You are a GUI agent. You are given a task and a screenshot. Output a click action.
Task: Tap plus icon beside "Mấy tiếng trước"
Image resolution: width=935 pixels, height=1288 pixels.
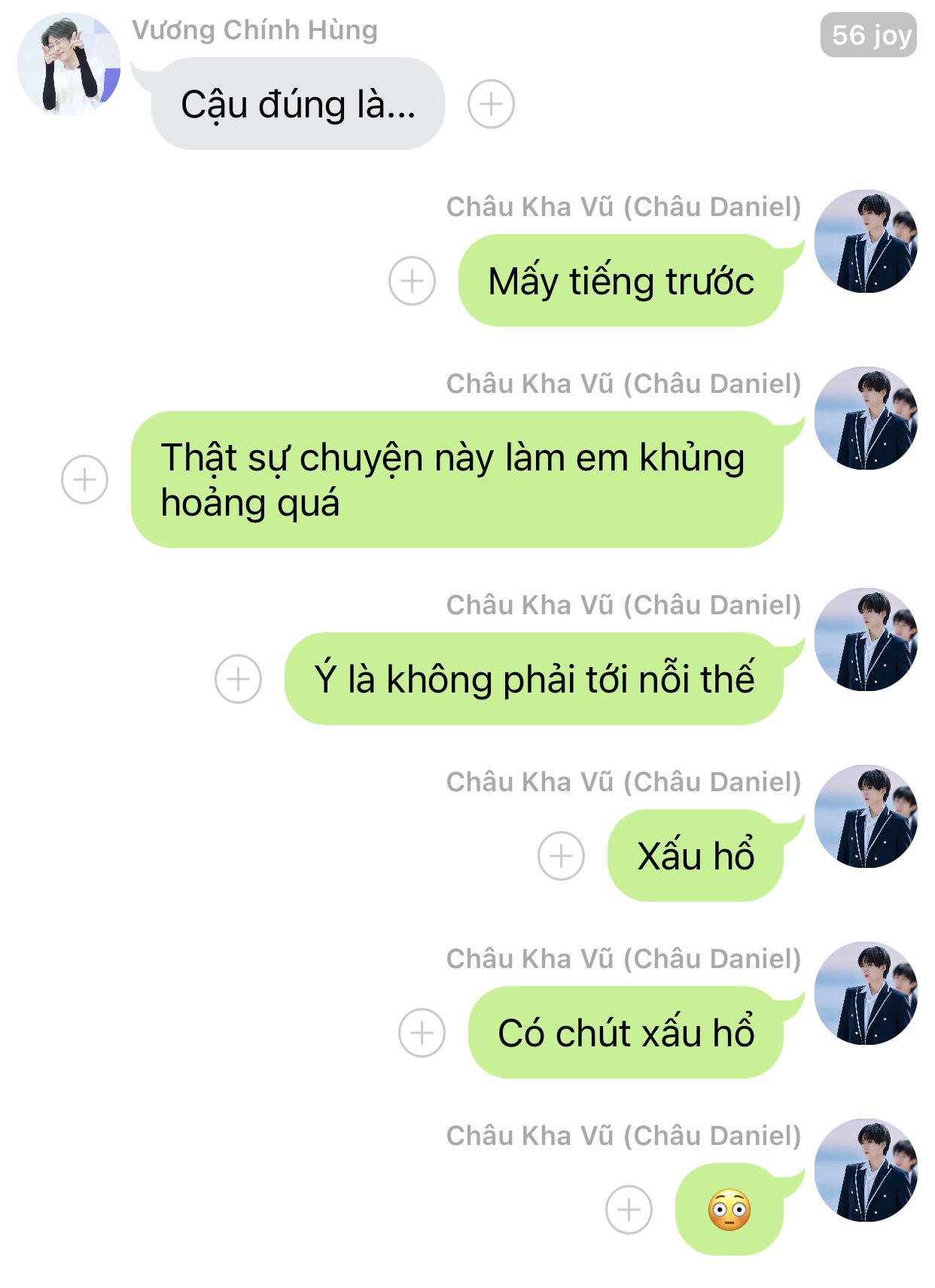412,281
